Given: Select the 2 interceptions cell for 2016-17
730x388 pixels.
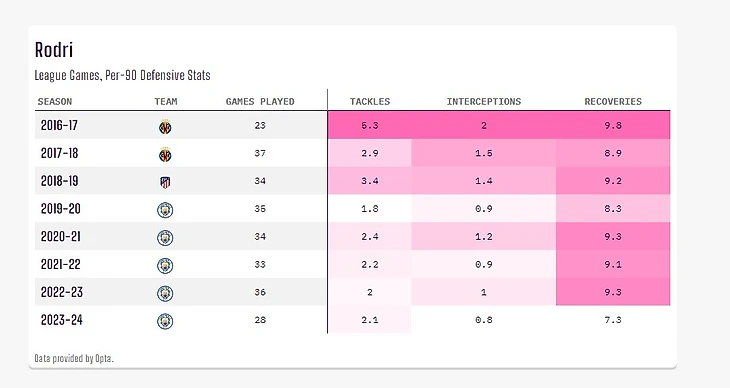Looking at the screenshot, I should pos(484,125).
